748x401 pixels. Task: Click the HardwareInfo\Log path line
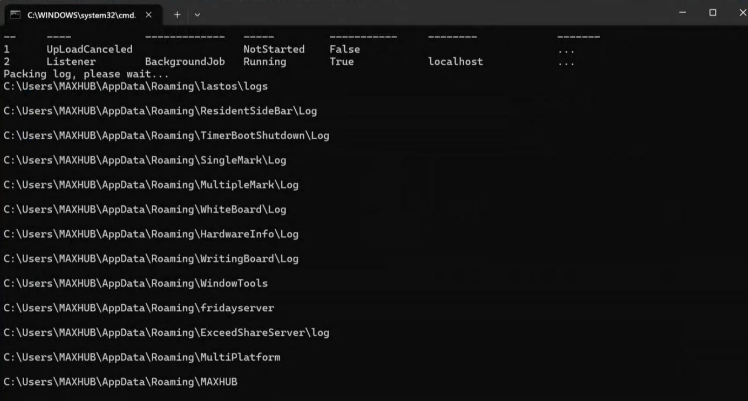pyautogui.click(x=151, y=234)
